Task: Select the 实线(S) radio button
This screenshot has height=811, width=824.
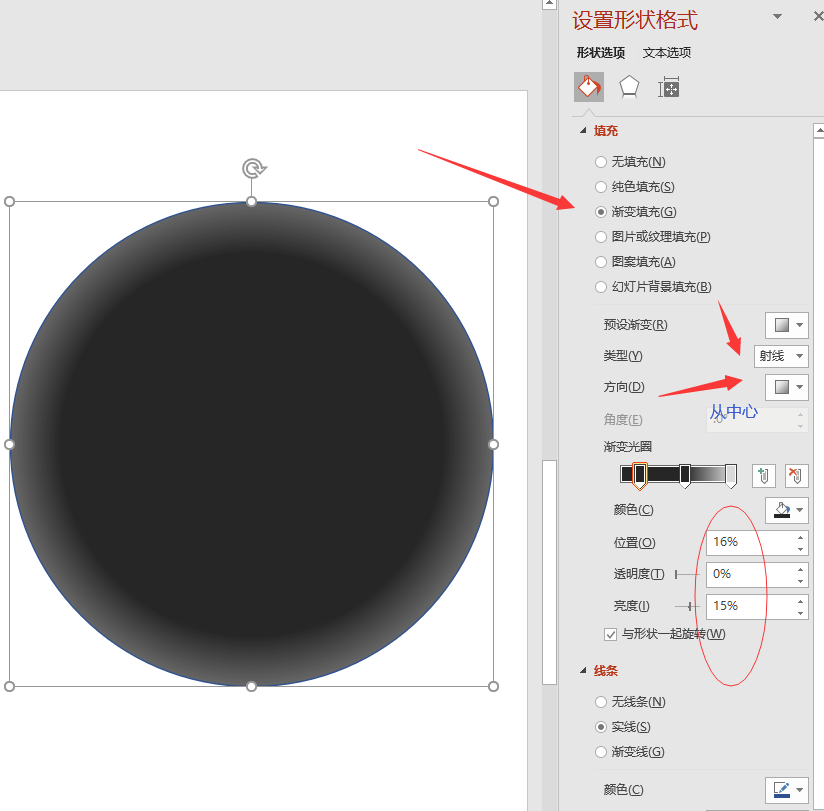Action: pos(601,727)
